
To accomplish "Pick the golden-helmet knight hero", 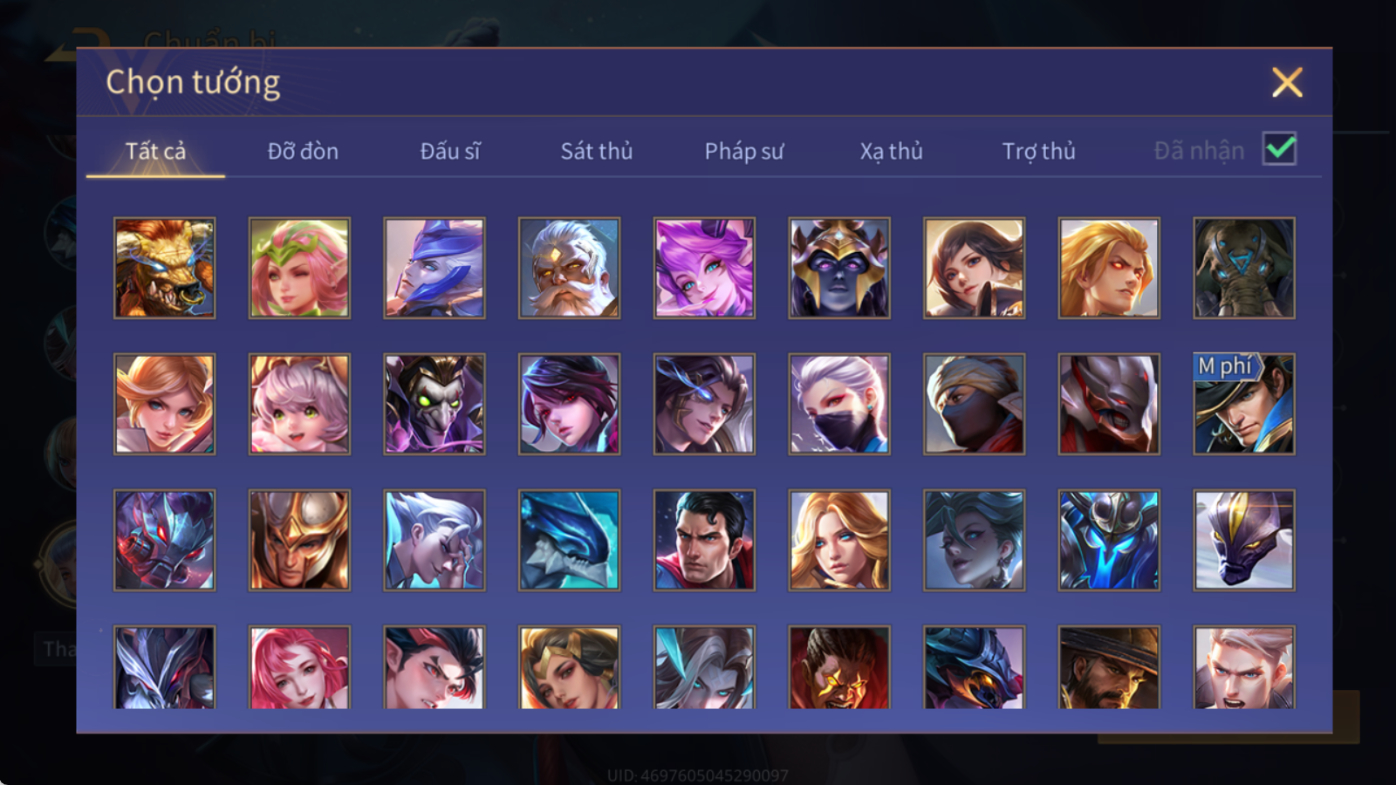I will (x=299, y=540).
